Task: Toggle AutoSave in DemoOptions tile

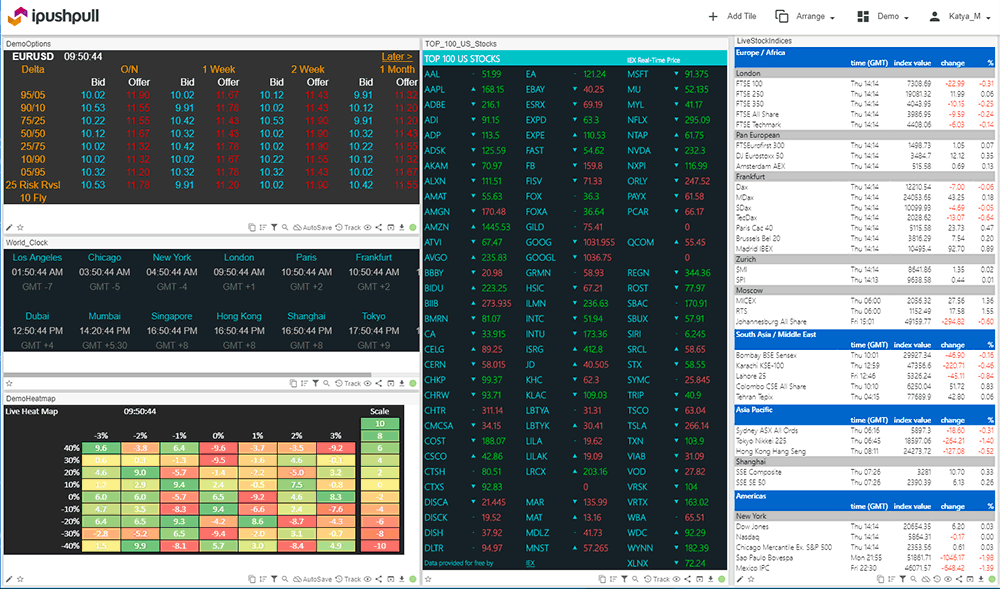Action: tap(312, 227)
